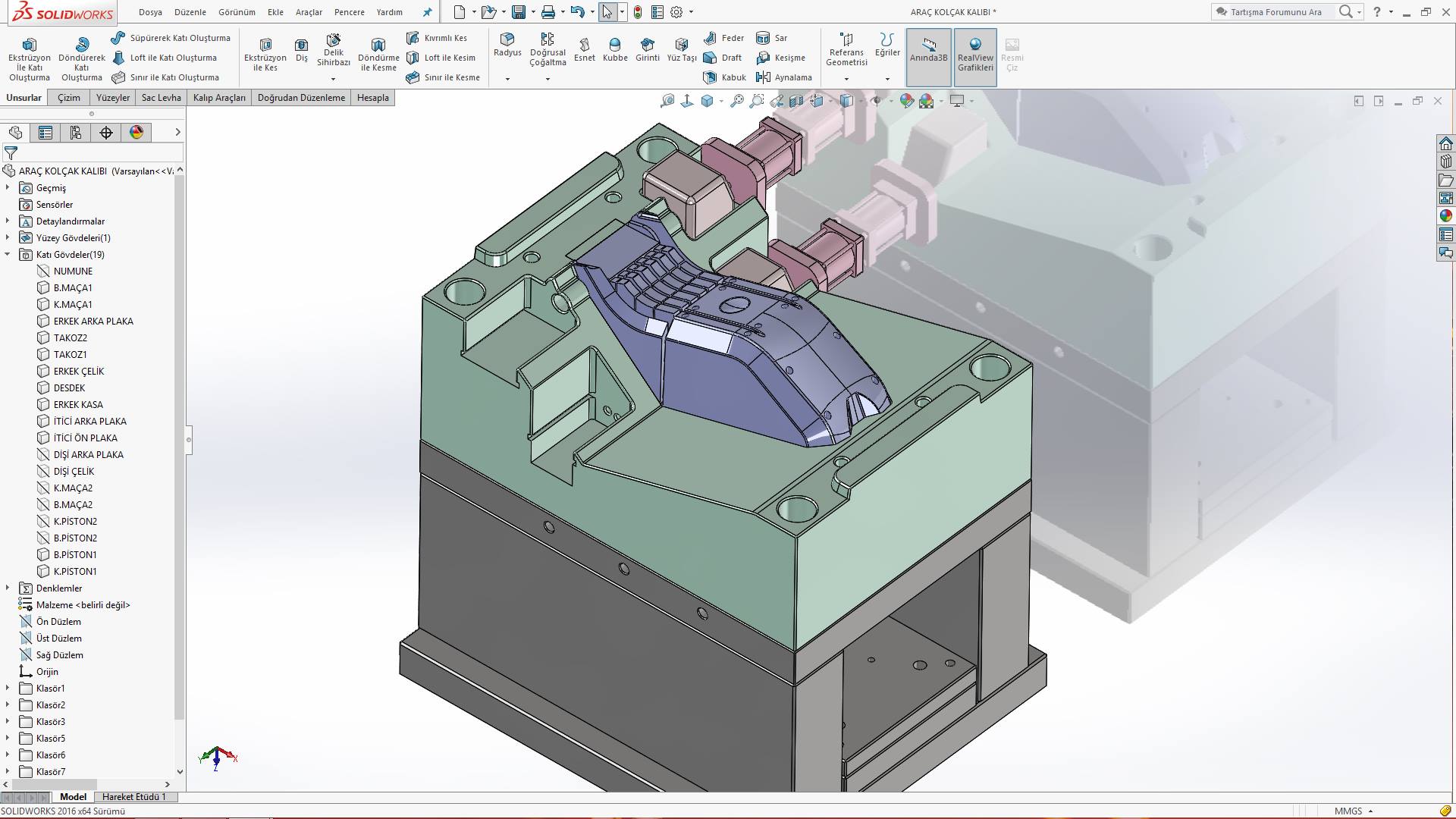Select the Doğrusal Çoğaltma pattern tool

coord(548,50)
